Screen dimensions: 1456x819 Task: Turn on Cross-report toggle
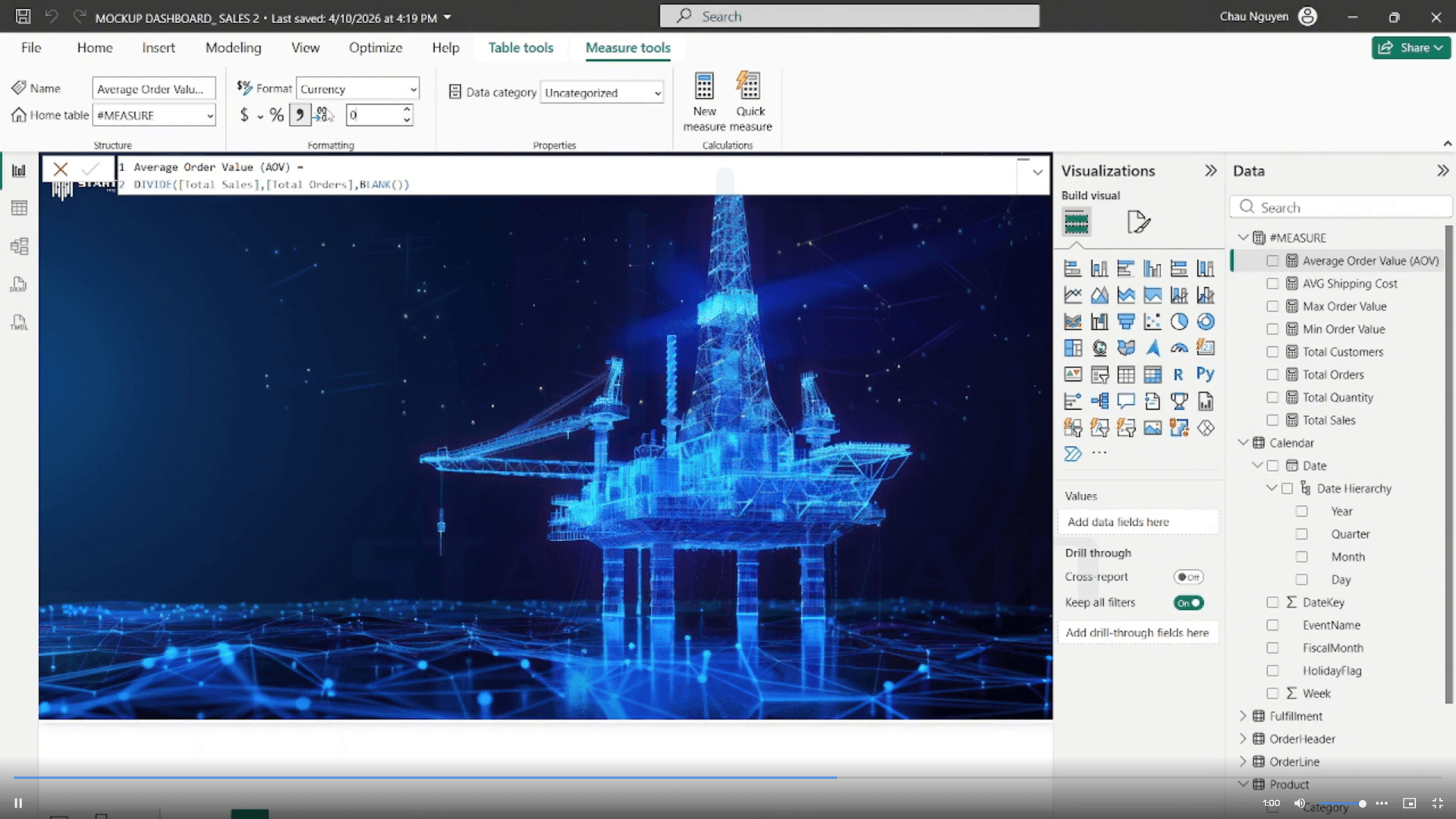(1188, 577)
